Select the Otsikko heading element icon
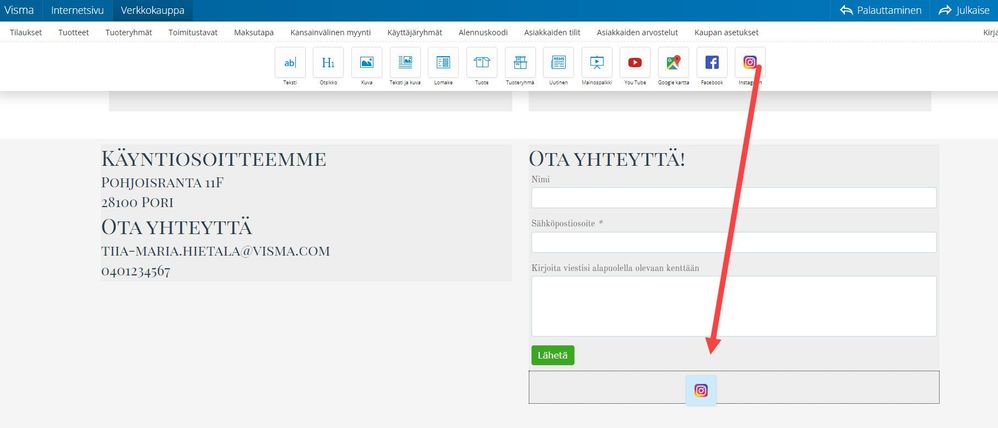 coord(328,62)
